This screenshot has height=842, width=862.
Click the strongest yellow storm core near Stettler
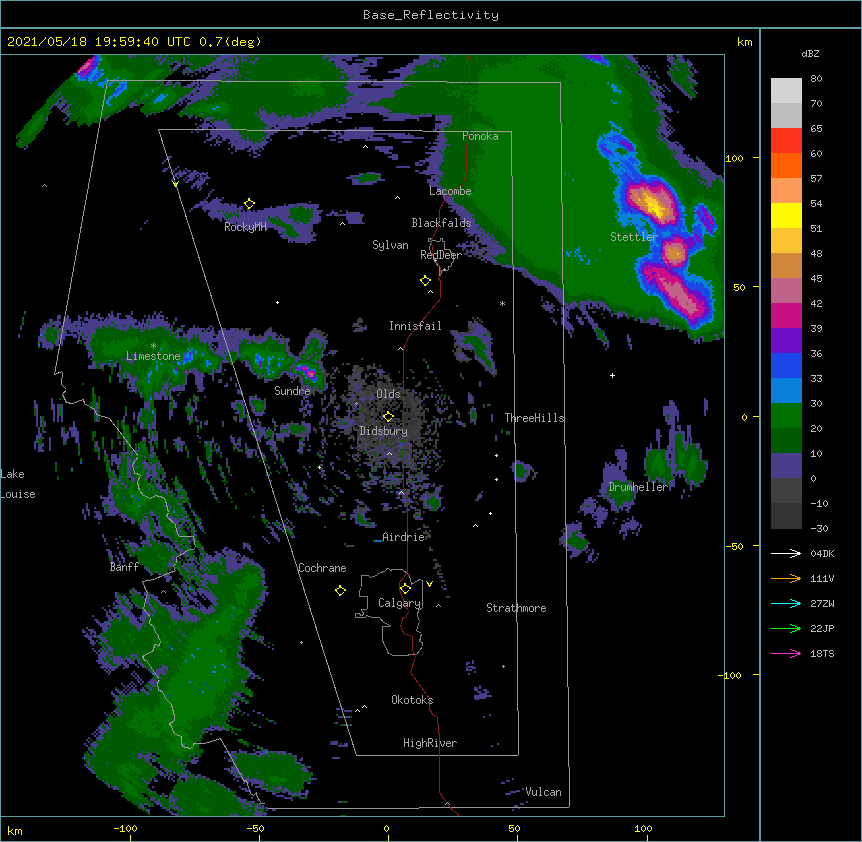[x=655, y=208]
